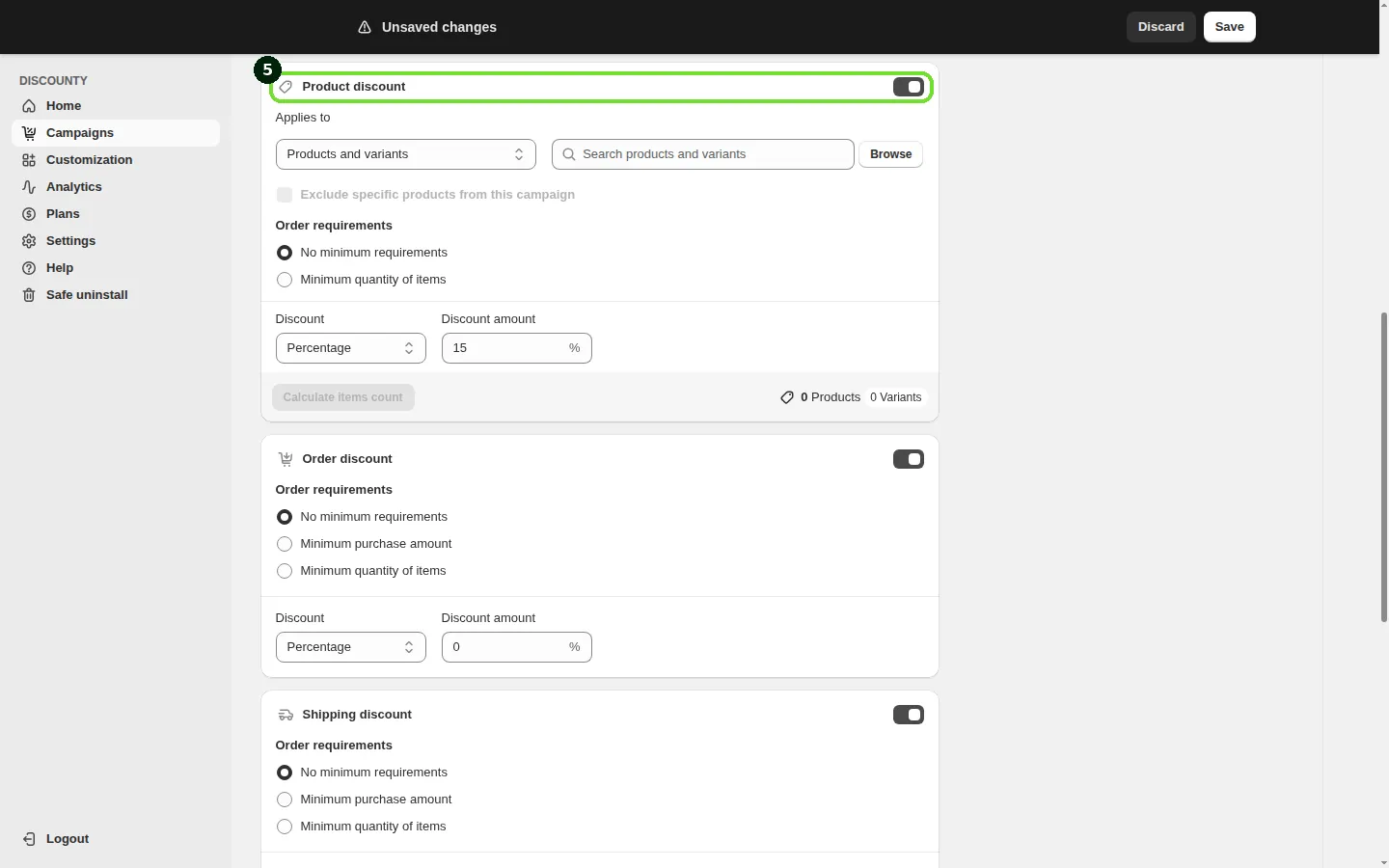The width and height of the screenshot is (1389, 868).
Task: Click the Product discount tag icon
Action: (286, 87)
